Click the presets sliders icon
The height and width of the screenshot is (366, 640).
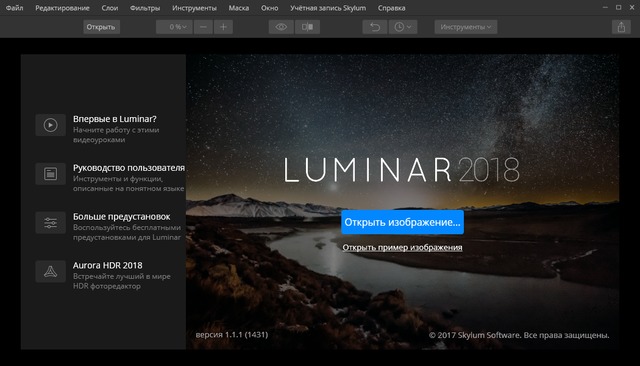coord(50,223)
